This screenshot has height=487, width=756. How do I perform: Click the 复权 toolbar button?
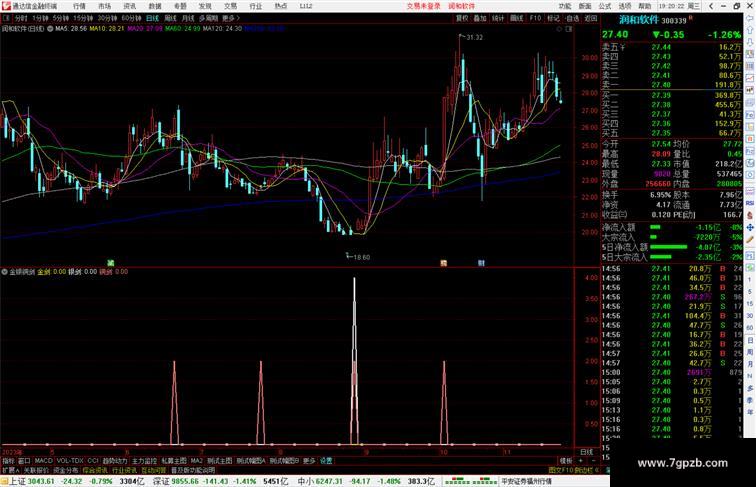[x=461, y=18]
